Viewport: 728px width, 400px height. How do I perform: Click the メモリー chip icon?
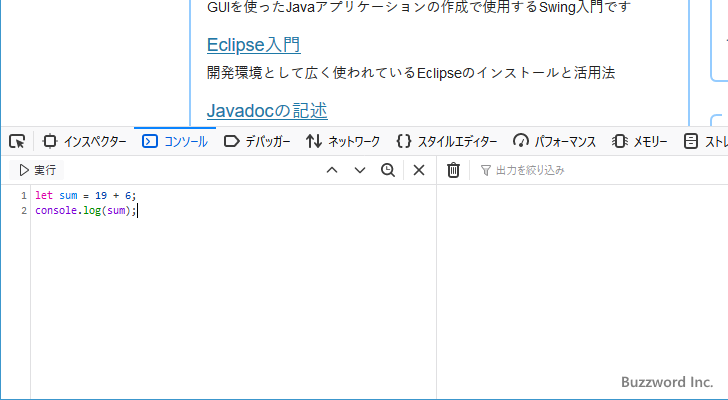[x=619, y=141]
